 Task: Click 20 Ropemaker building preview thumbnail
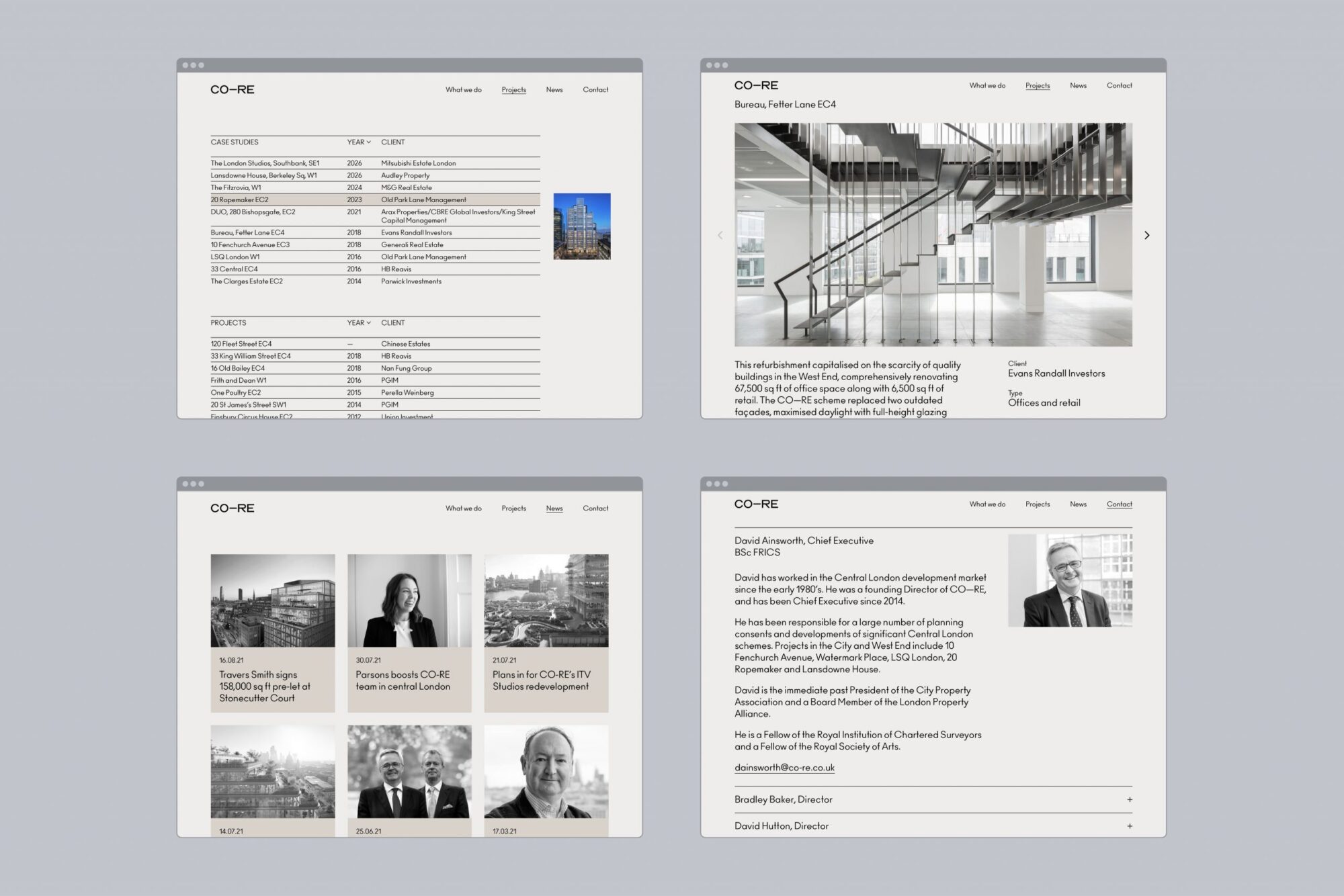point(582,226)
